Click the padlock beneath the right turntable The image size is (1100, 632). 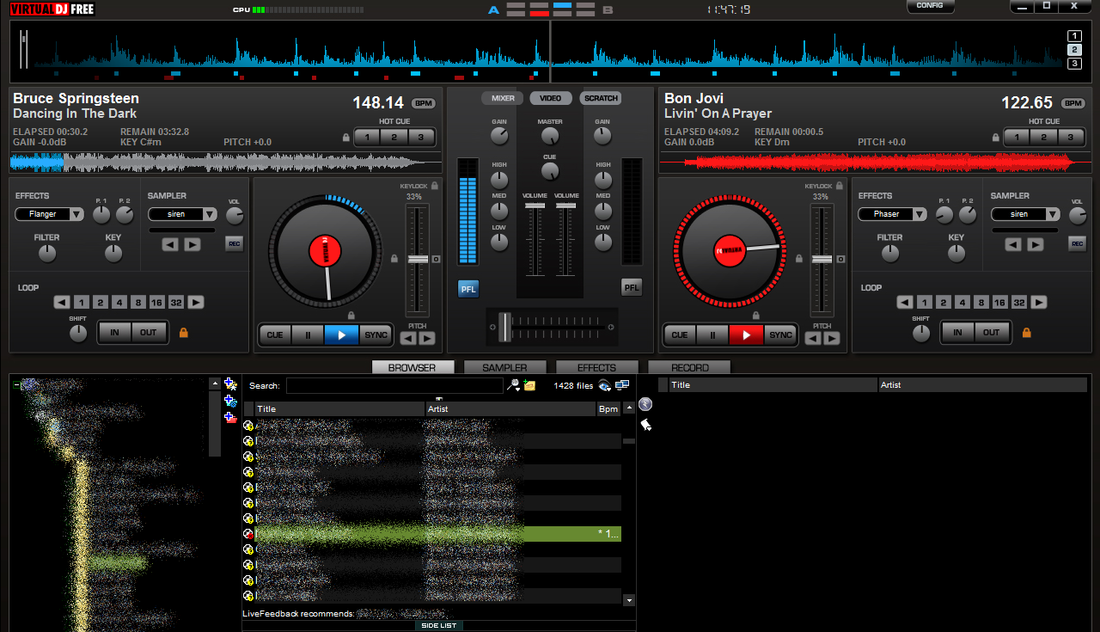point(756,316)
